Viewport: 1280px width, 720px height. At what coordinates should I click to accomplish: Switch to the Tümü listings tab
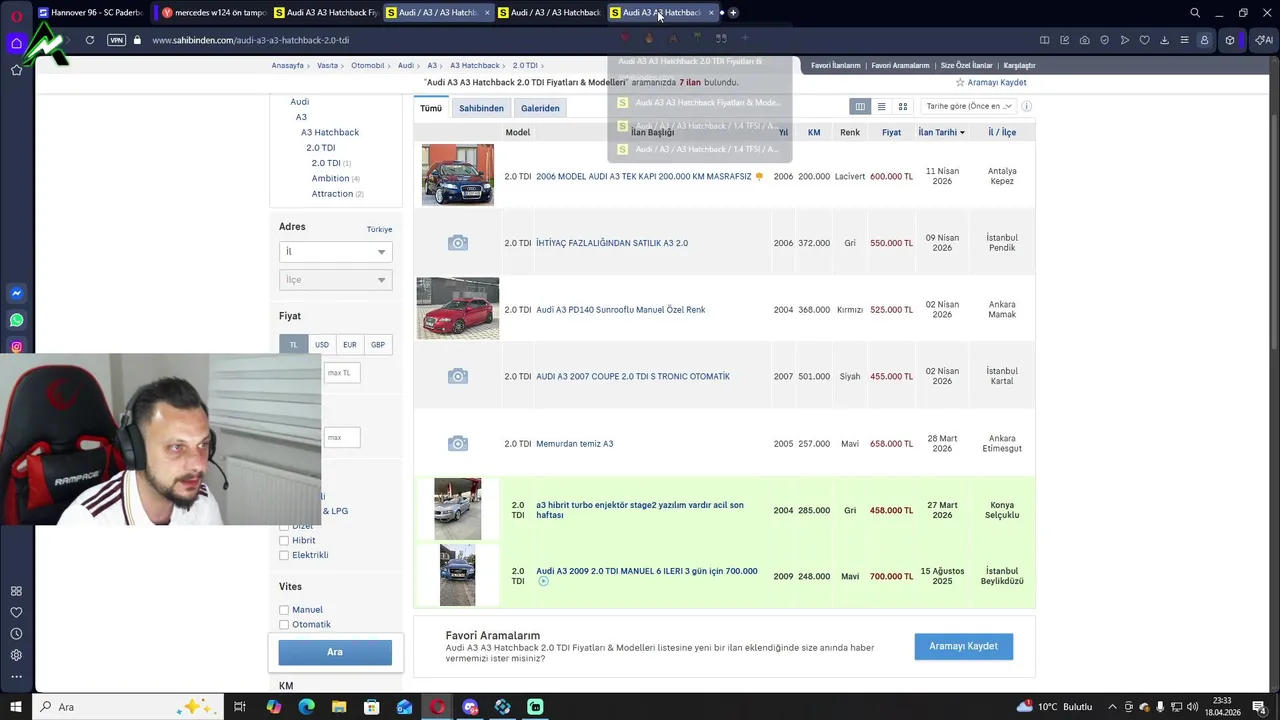(x=431, y=108)
